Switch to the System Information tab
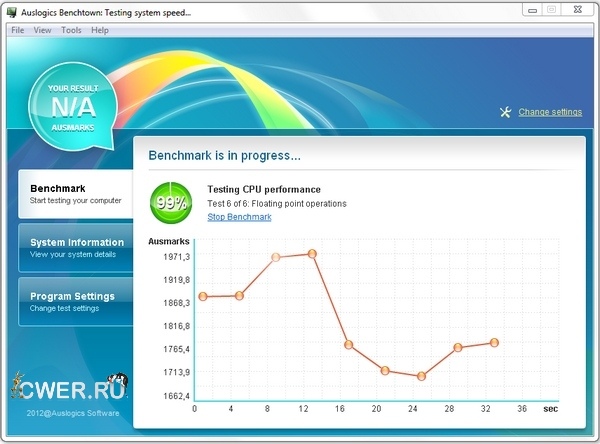The image size is (600, 444). pos(76,247)
